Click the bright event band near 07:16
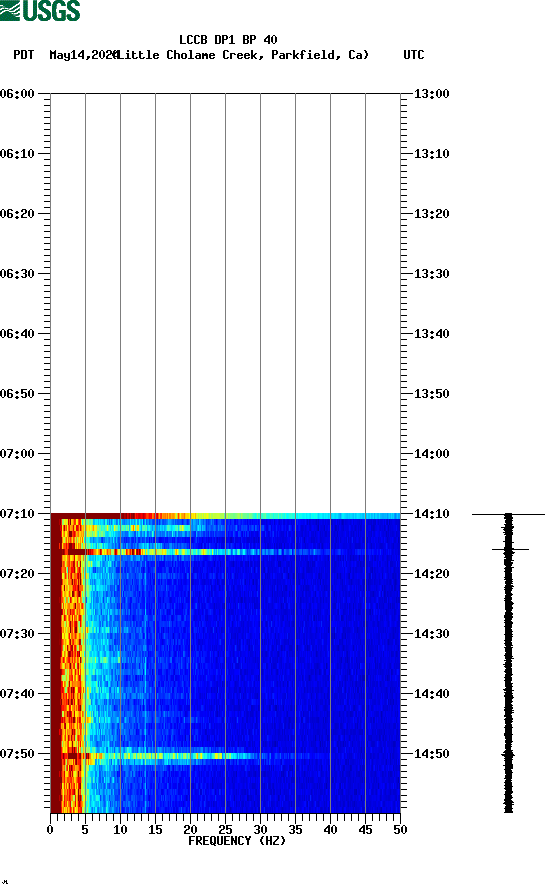The height and width of the screenshot is (893, 552). coord(226,552)
